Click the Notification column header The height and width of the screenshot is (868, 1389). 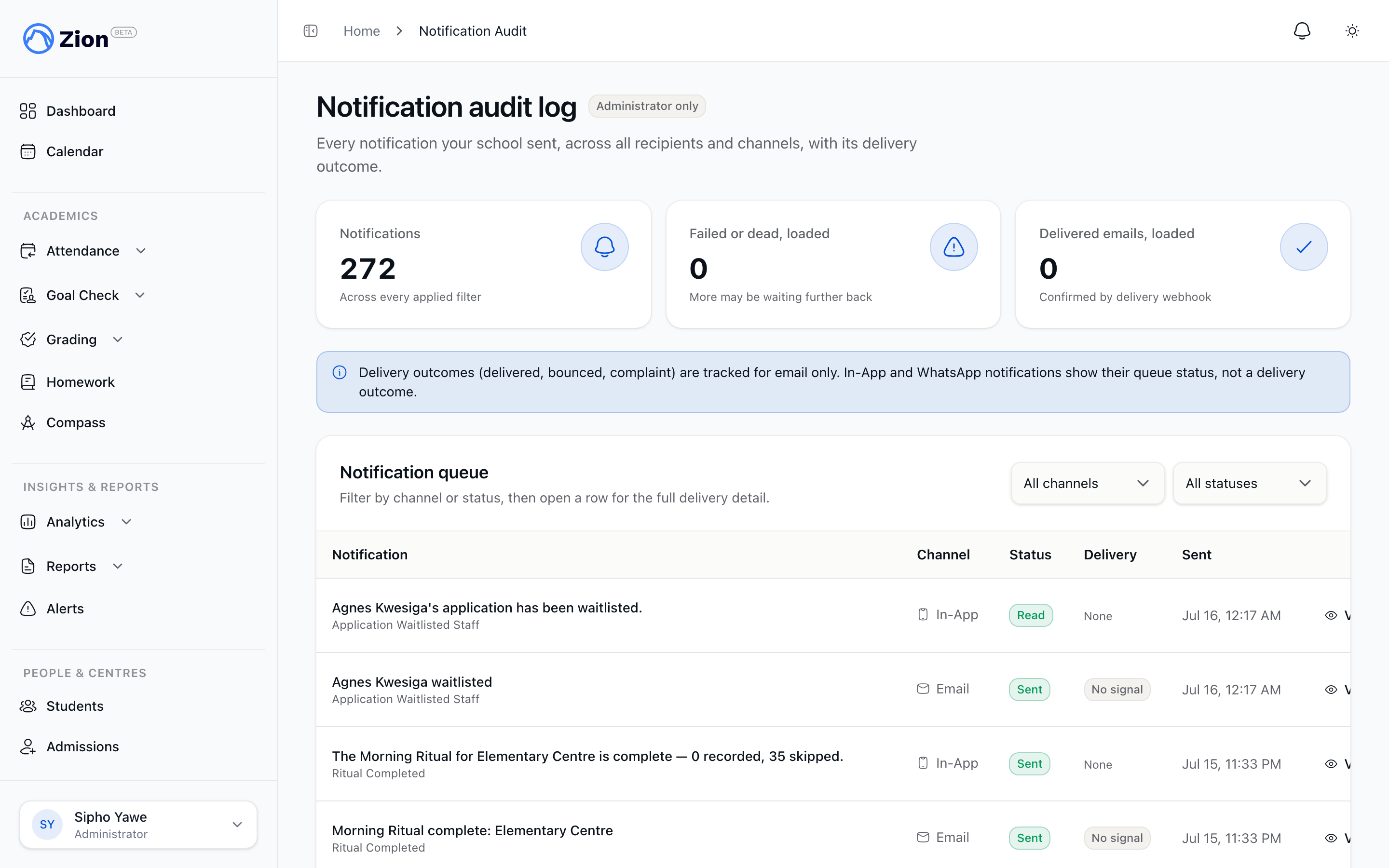pos(369,555)
